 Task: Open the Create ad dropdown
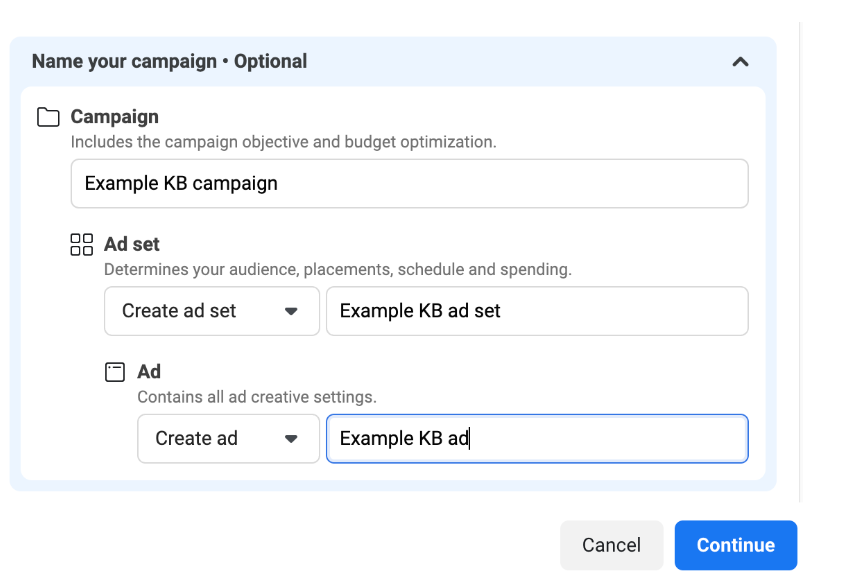click(229, 439)
